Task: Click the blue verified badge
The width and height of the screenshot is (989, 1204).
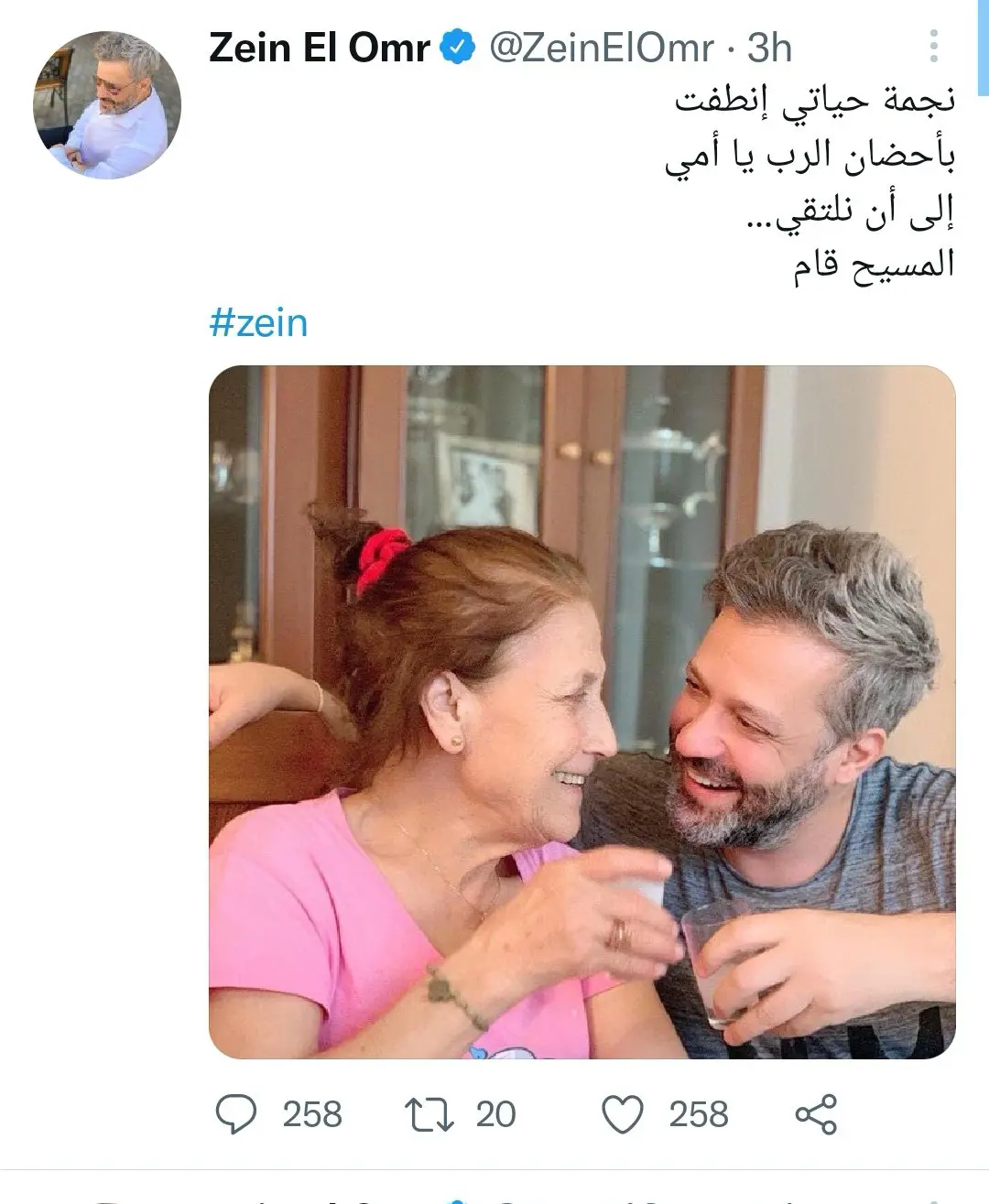Action: (x=460, y=48)
